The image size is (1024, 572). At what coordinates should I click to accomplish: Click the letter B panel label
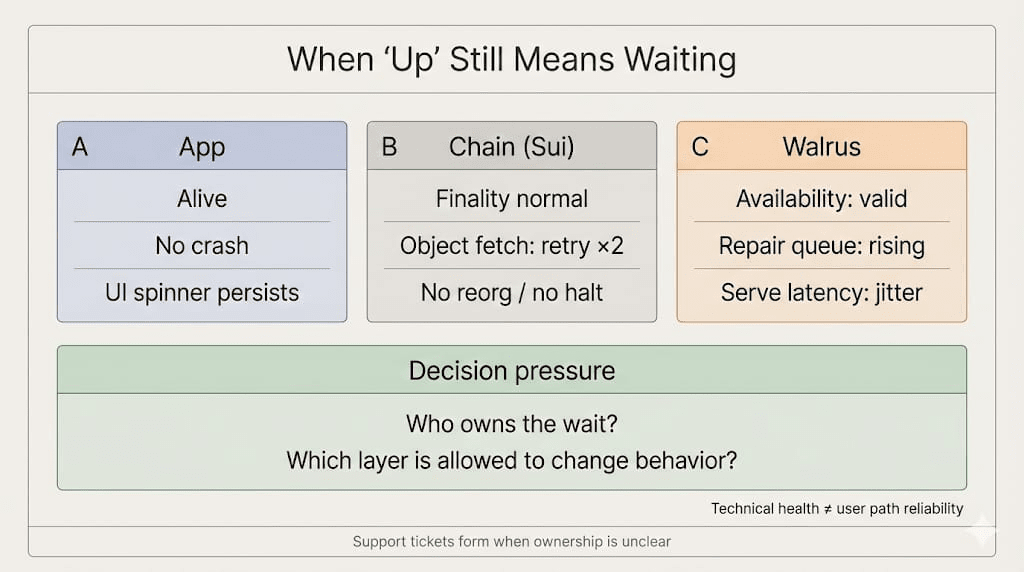pyautogui.click(x=390, y=147)
